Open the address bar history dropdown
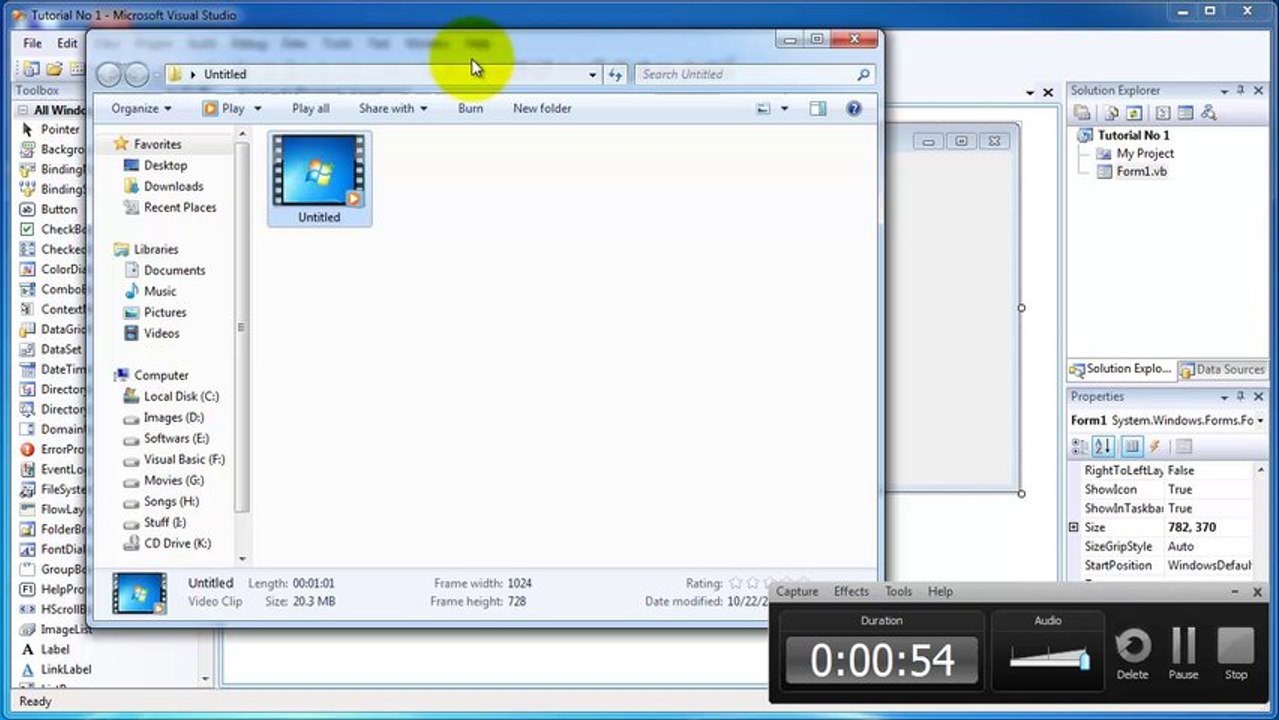The image size is (1279, 720). (x=592, y=74)
